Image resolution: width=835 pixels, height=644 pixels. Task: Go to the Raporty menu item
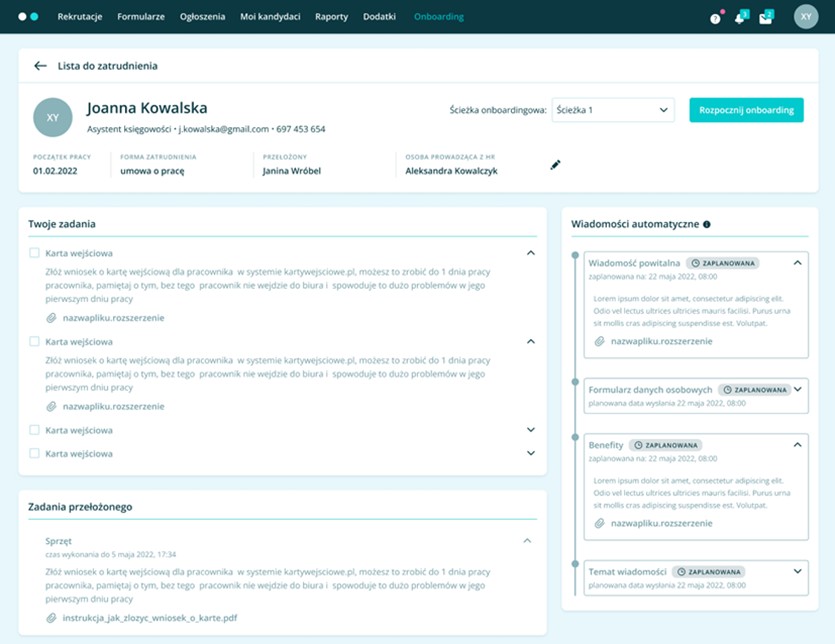tap(331, 17)
